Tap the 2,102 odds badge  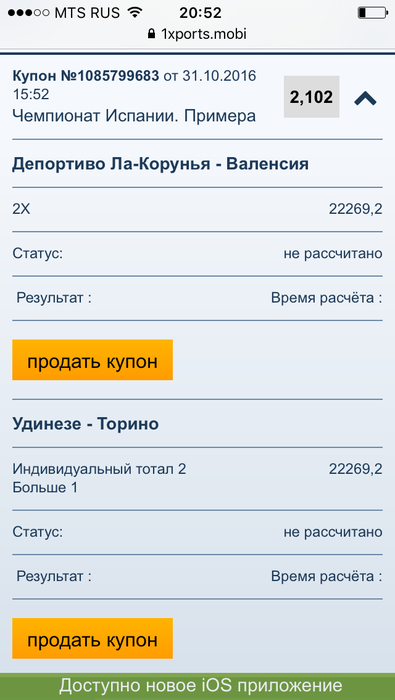[x=312, y=97]
